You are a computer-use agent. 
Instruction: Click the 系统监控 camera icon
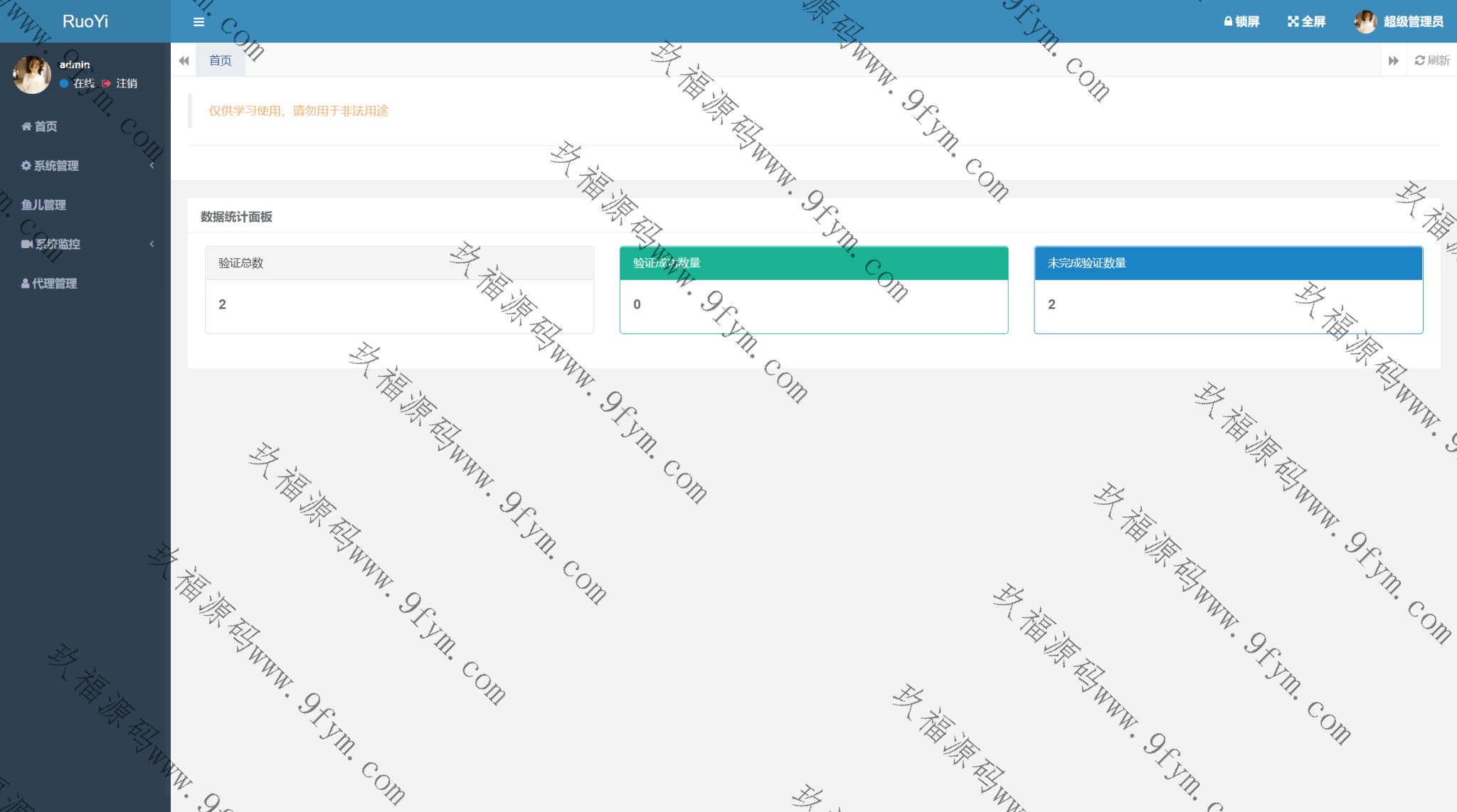coord(26,244)
